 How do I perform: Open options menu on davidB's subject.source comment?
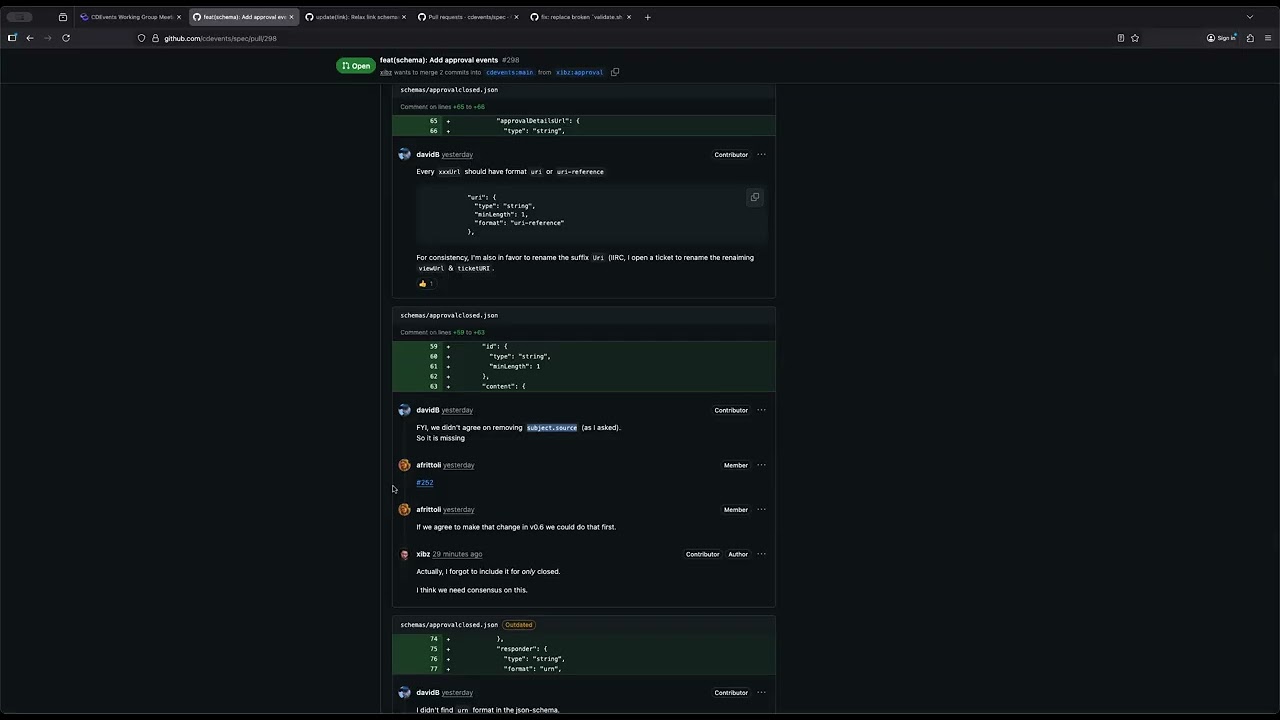[x=761, y=410]
